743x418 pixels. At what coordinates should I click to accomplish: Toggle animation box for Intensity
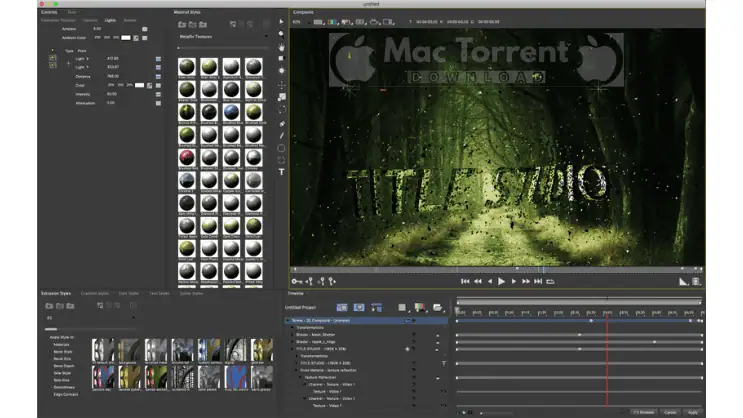pyautogui.click(x=158, y=94)
